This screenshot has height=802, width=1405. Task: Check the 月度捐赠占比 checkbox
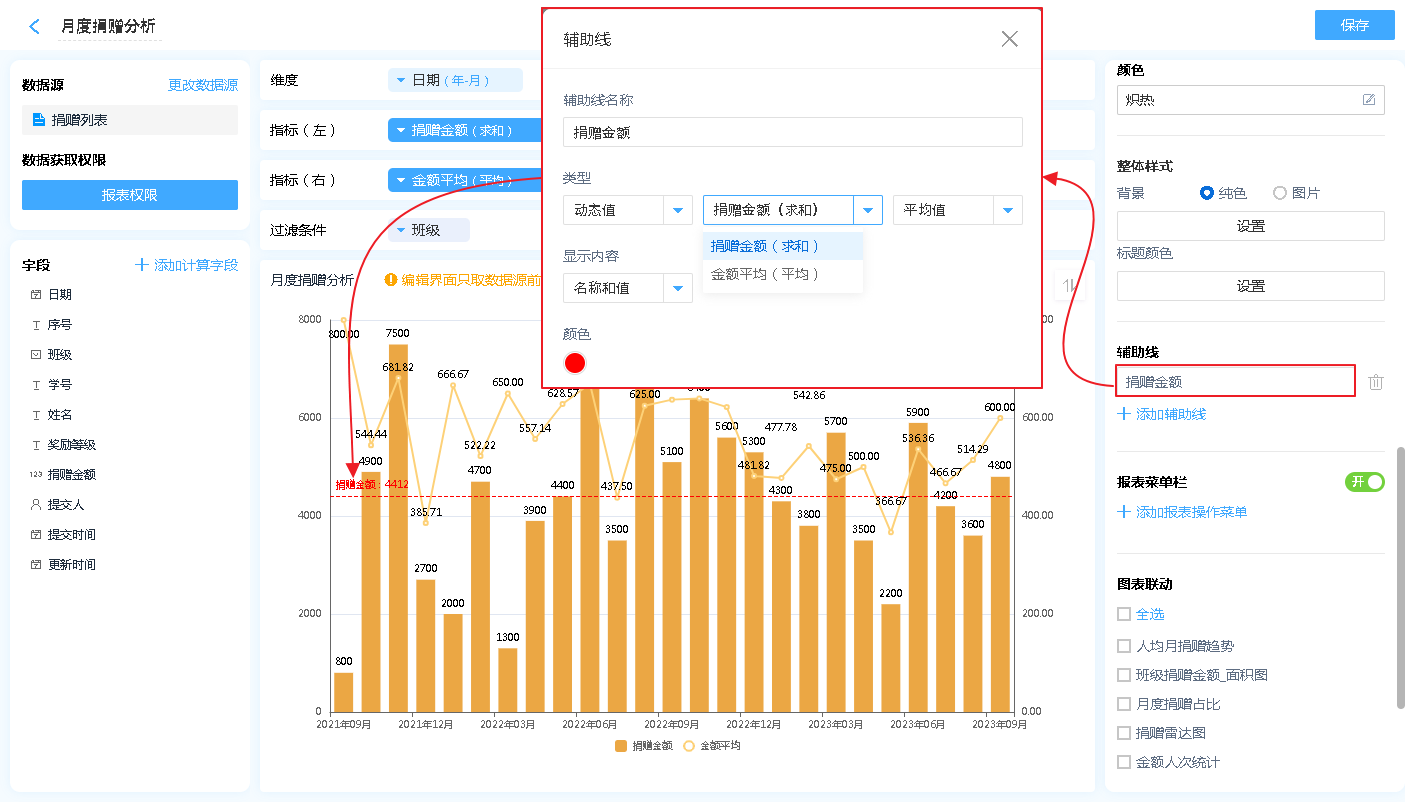(1124, 704)
